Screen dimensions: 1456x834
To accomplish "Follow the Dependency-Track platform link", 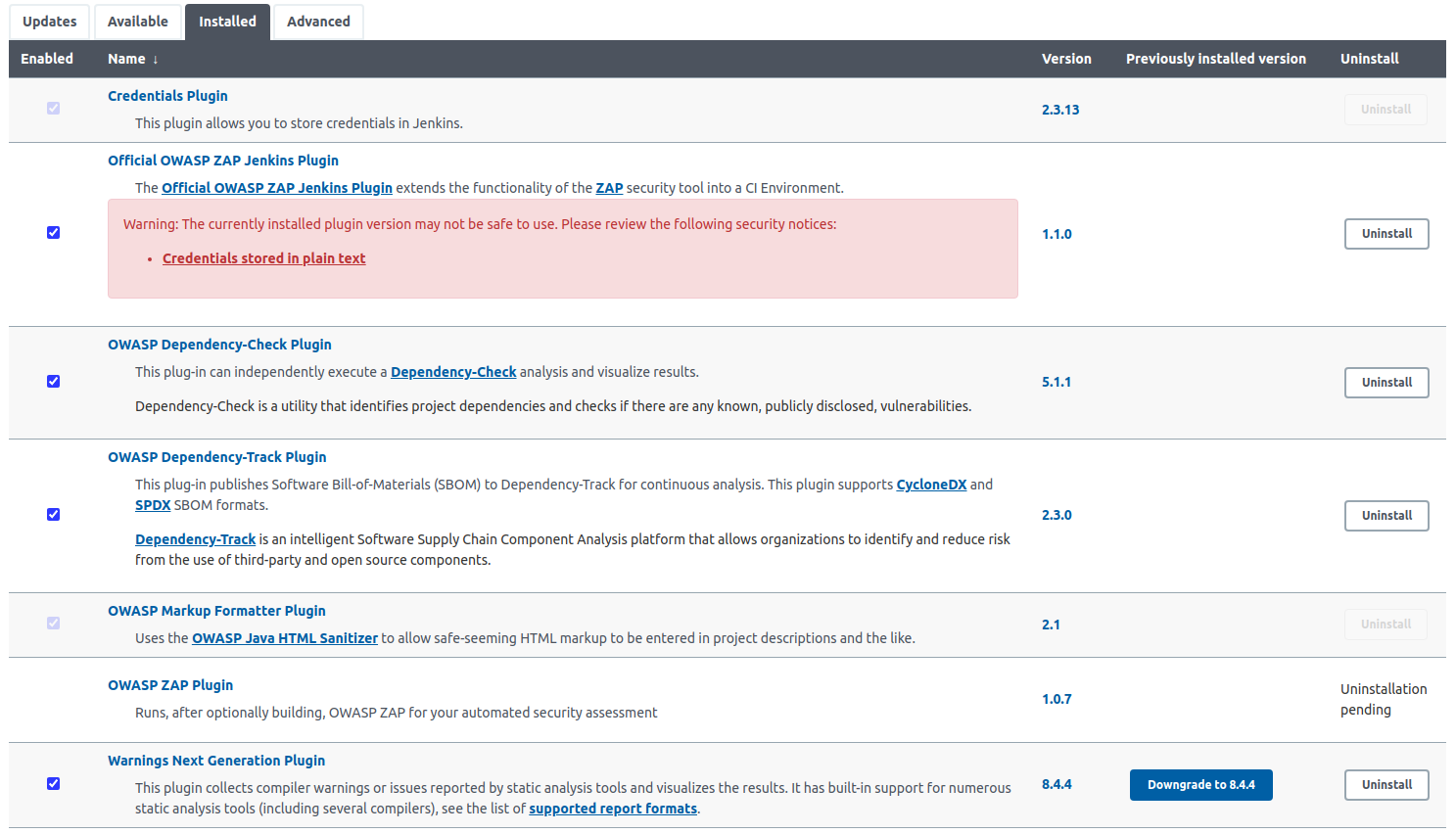I will click(195, 539).
